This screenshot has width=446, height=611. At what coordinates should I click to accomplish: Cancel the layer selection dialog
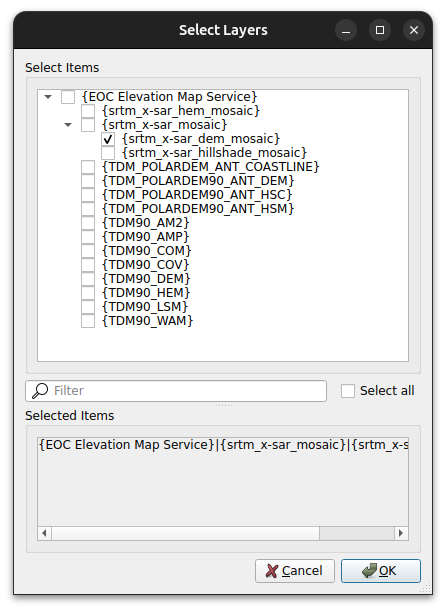[x=295, y=571]
